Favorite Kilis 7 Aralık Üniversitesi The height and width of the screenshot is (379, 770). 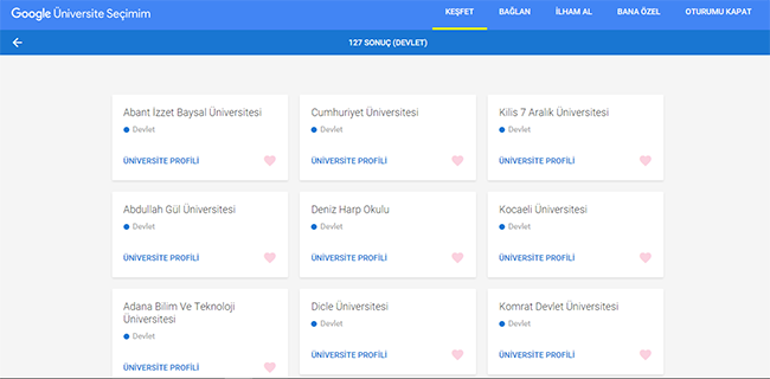coord(645,161)
